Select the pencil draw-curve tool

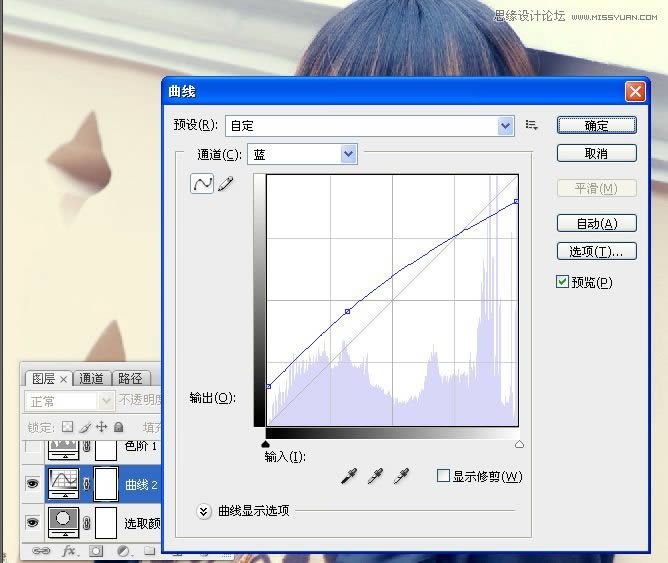[226, 184]
